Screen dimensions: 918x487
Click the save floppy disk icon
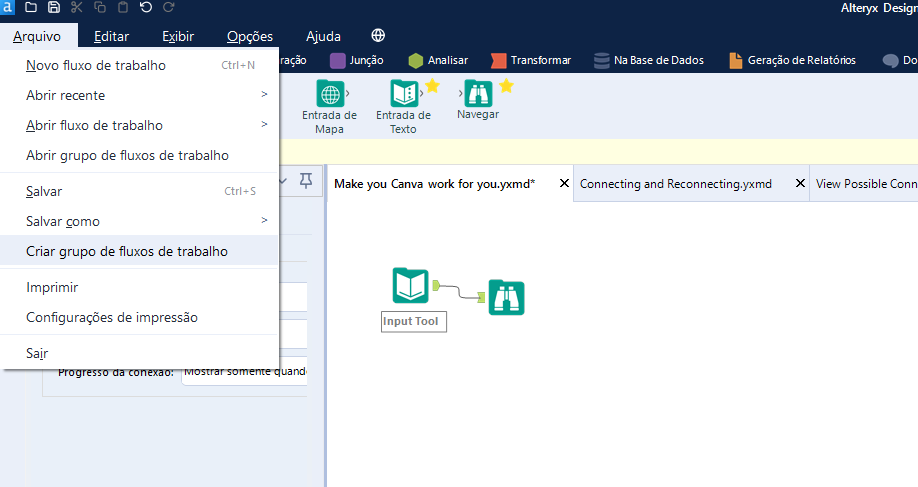pyautogui.click(x=53, y=7)
